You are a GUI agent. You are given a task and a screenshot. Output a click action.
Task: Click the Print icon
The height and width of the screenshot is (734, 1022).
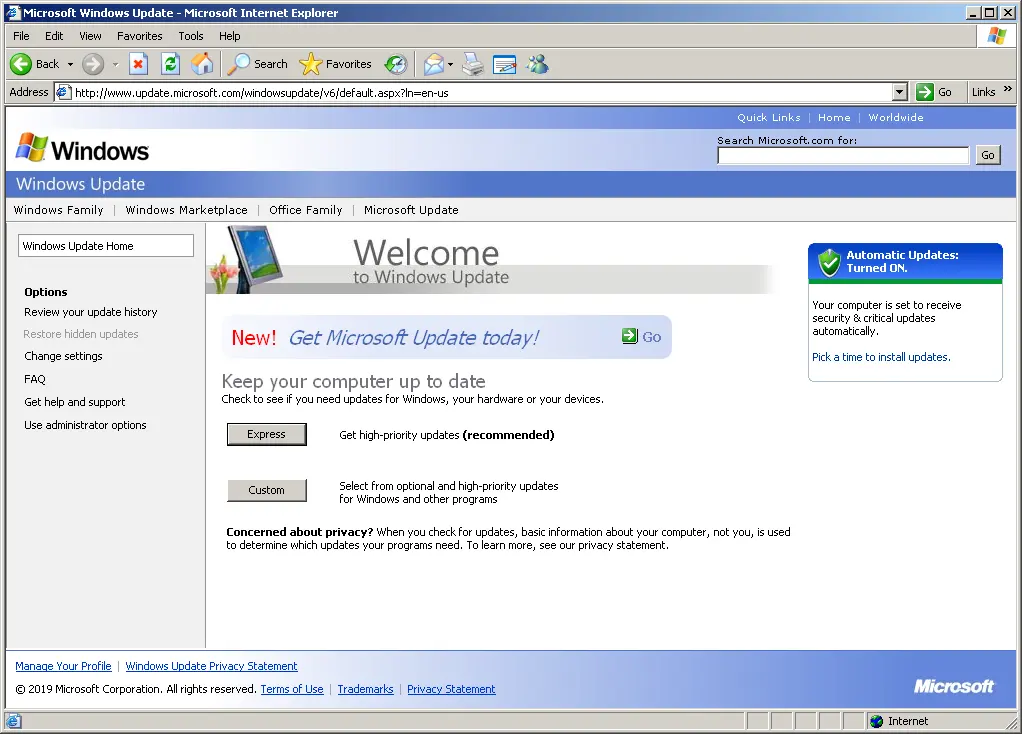[x=473, y=64]
